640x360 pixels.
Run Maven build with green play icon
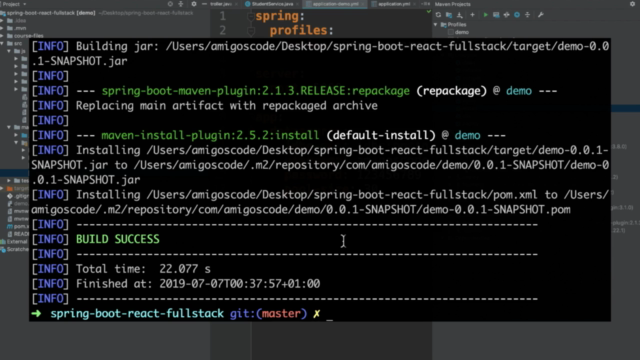tap(485, 15)
